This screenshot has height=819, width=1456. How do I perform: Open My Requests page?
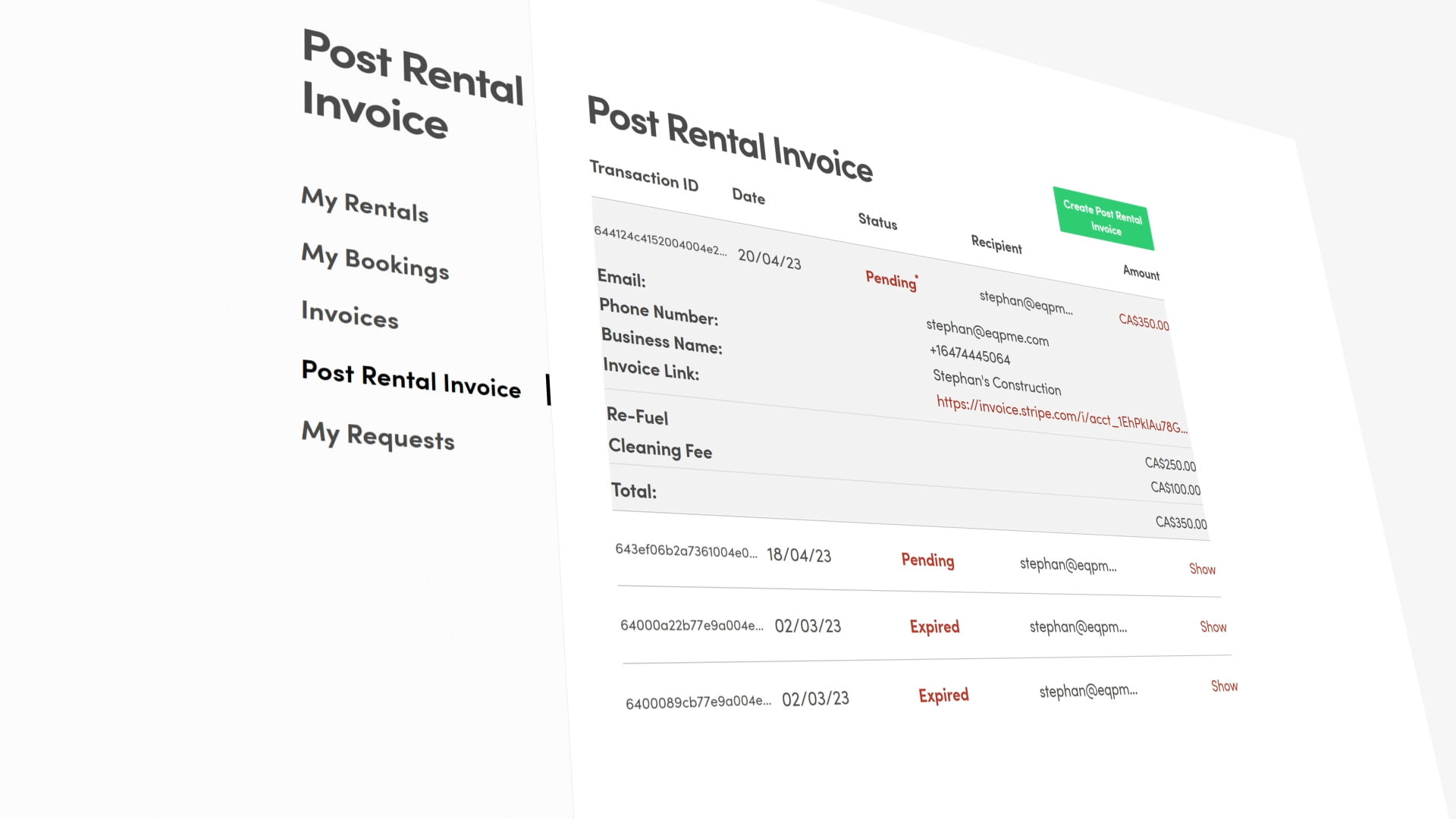pos(378,436)
